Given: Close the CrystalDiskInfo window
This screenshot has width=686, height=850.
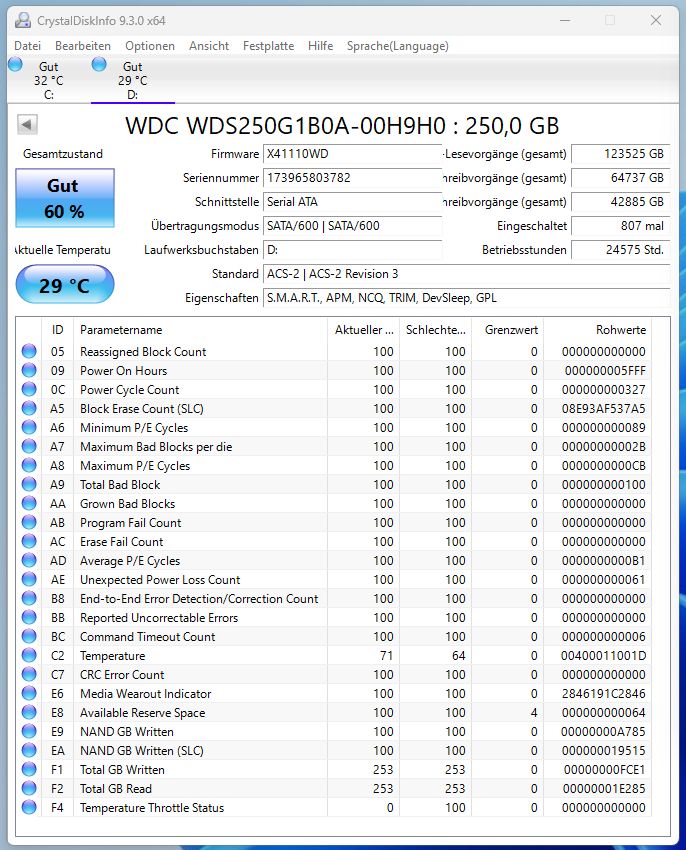Looking at the screenshot, I should [656, 21].
